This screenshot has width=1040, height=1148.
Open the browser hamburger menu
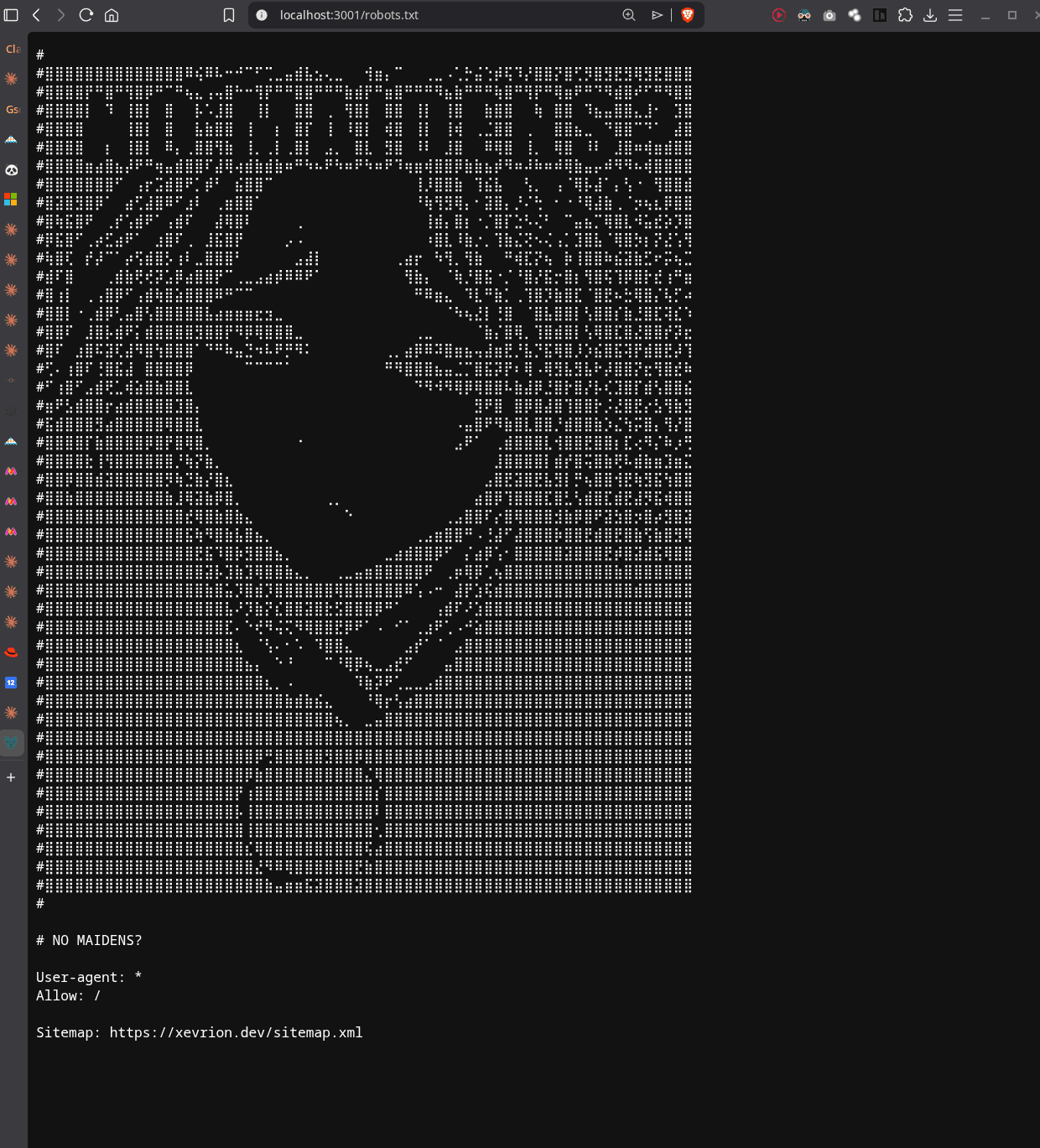pyautogui.click(x=955, y=15)
